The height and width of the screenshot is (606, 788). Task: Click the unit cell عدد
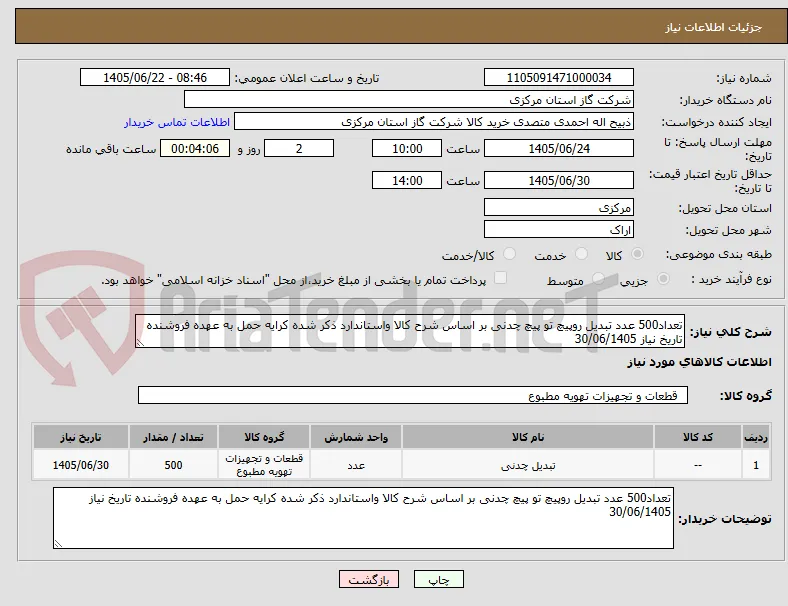point(356,465)
